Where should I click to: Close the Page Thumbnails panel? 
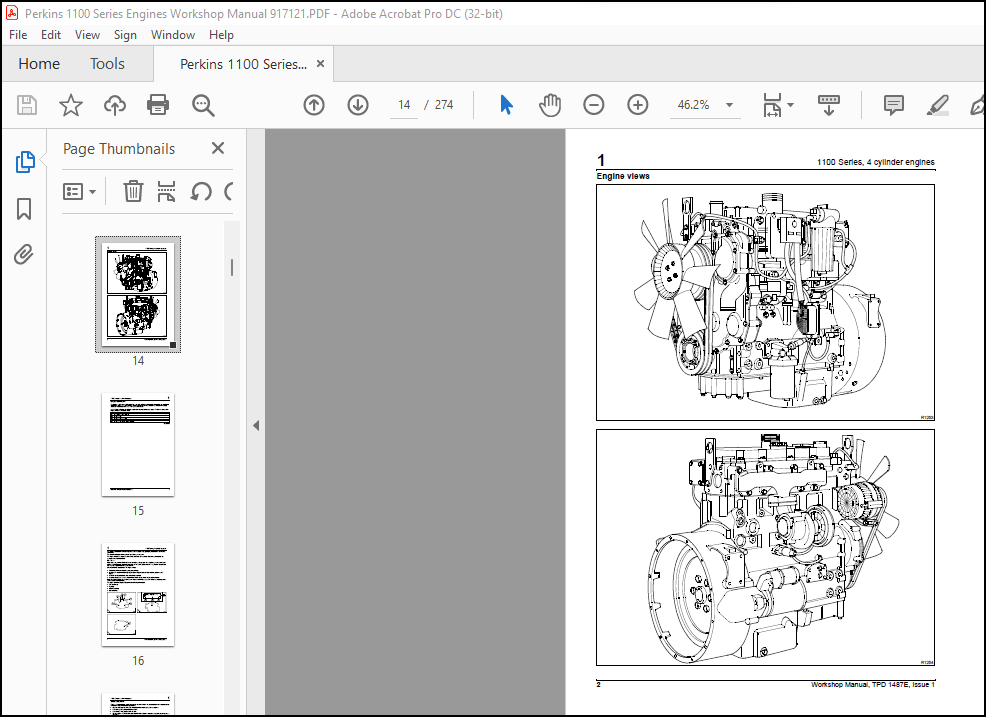pos(218,148)
